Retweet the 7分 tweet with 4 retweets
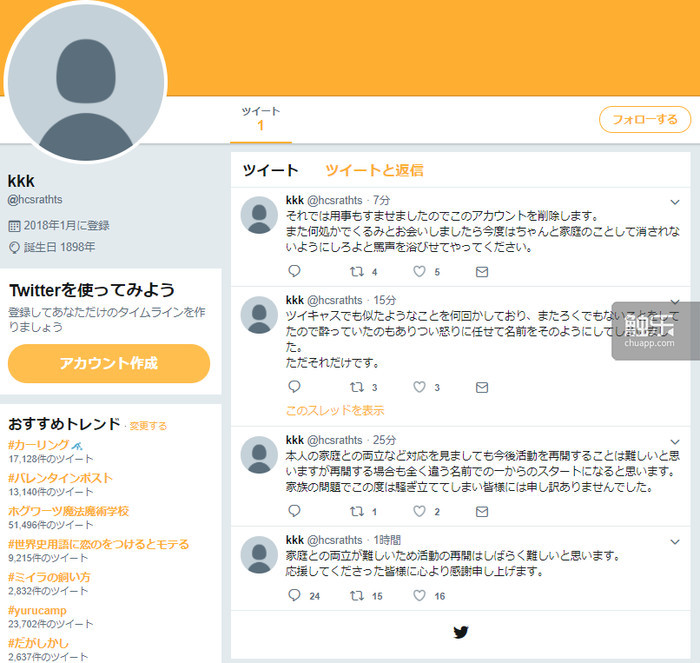The width and height of the screenshot is (700, 663). click(x=357, y=271)
